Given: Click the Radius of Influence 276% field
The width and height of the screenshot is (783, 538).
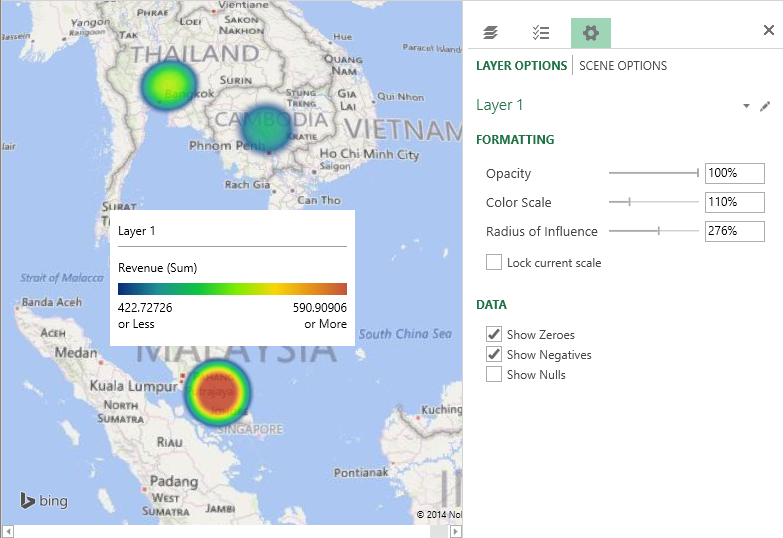Looking at the screenshot, I should [734, 231].
